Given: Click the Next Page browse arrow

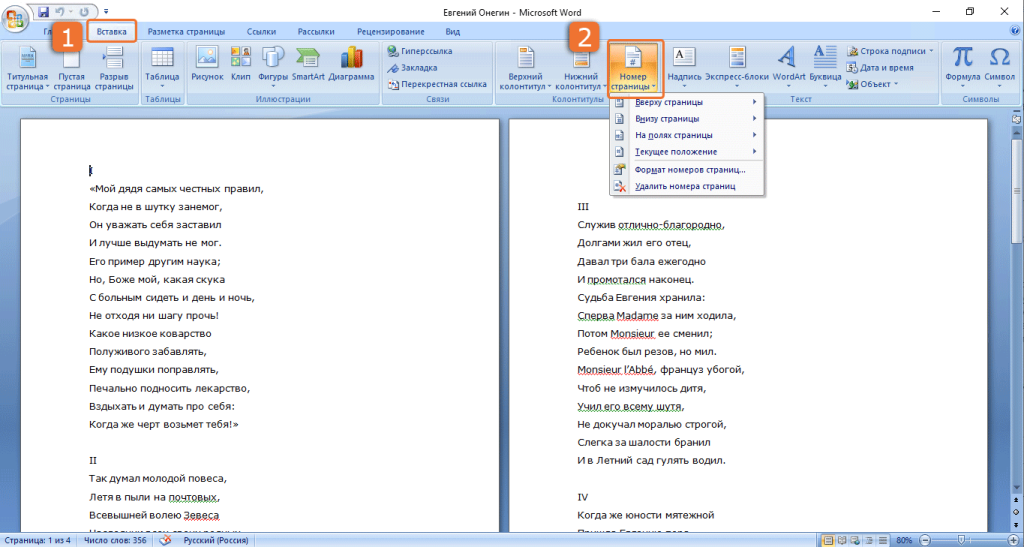Looking at the screenshot, I should (x=1017, y=527).
